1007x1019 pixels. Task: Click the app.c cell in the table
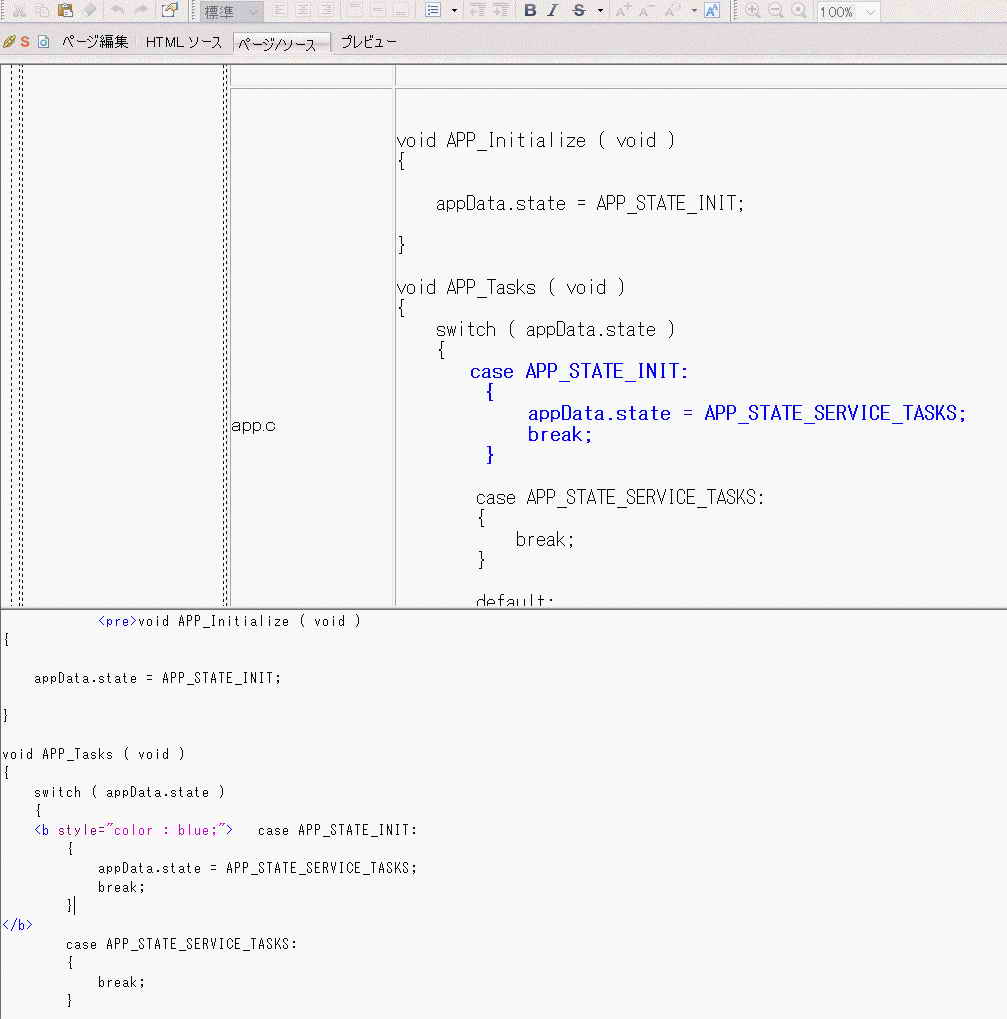(254, 426)
